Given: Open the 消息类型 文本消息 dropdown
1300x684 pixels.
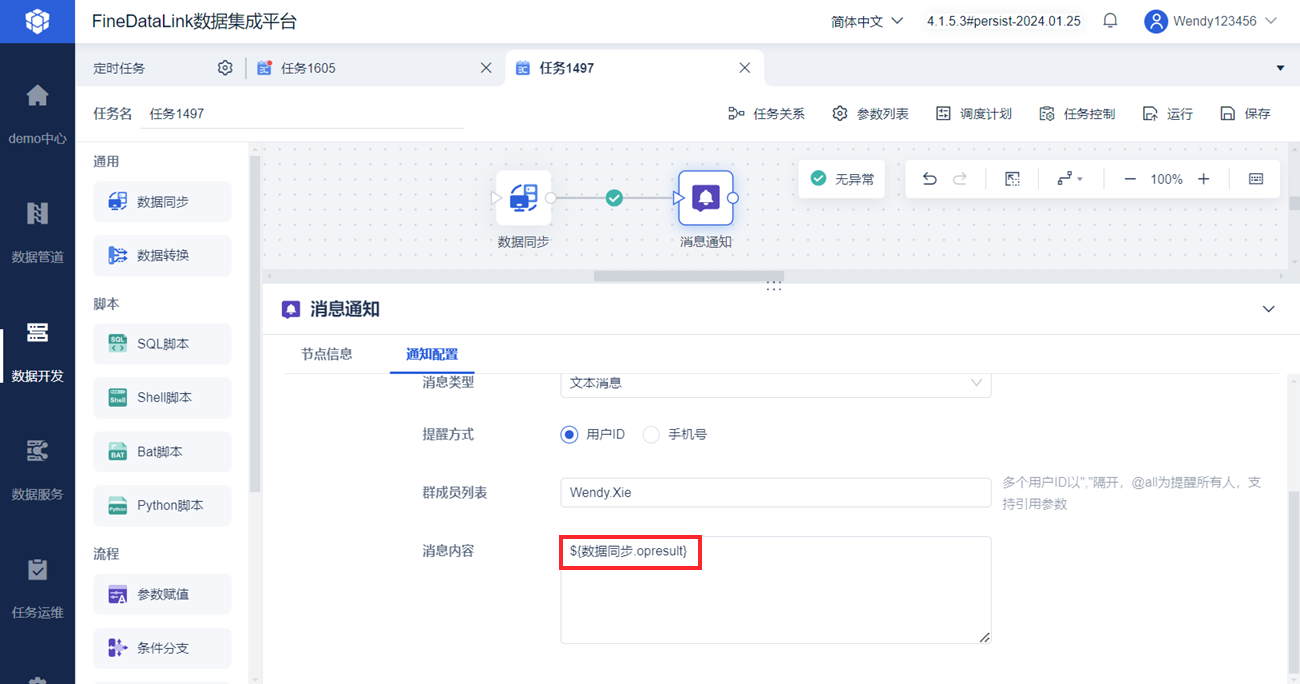Looking at the screenshot, I should point(776,383).
